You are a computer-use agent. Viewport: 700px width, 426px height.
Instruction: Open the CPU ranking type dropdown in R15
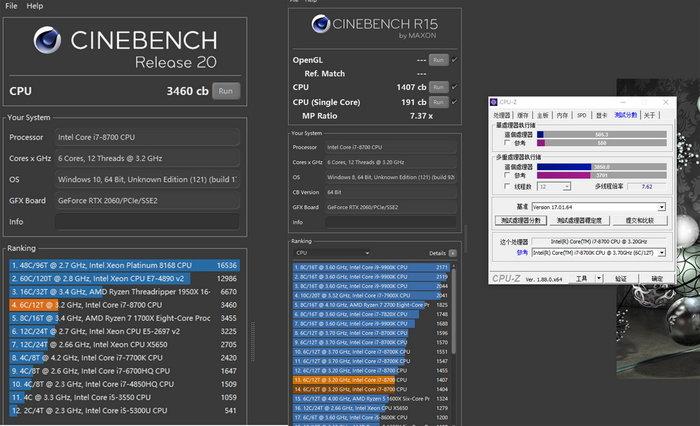click(x=332, y=253)
